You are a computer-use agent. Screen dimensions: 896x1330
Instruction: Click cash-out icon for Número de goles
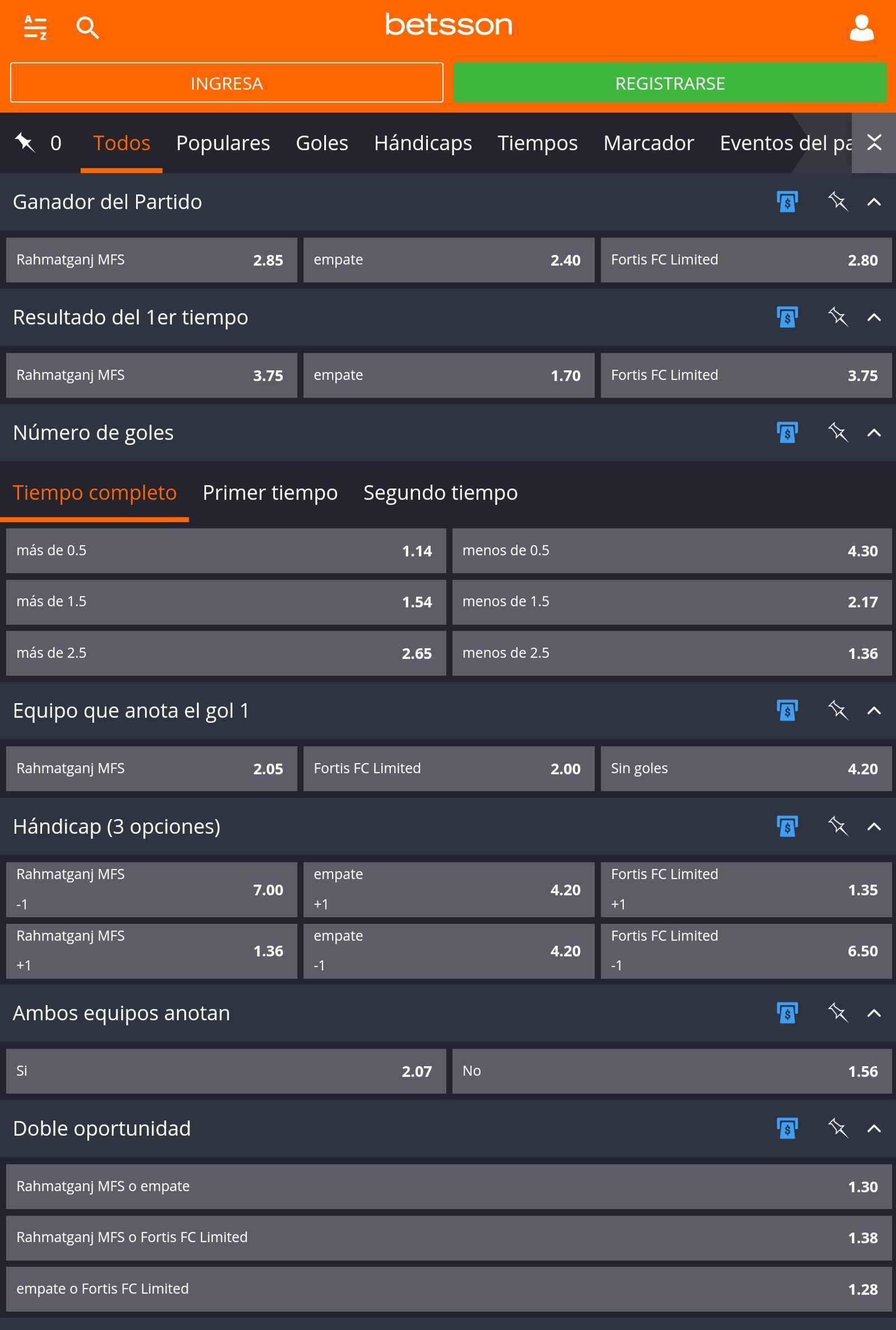click(787, 432)
